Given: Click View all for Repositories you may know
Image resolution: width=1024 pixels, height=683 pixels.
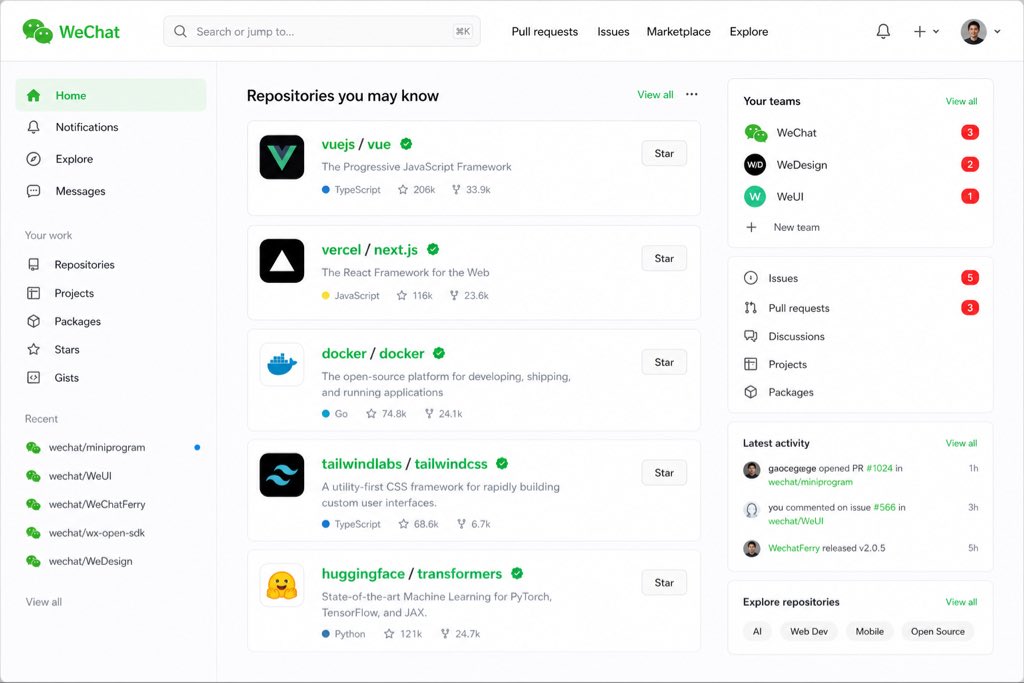Looking at the screenshot, I should pyautogui.click(x=655, y=95).
